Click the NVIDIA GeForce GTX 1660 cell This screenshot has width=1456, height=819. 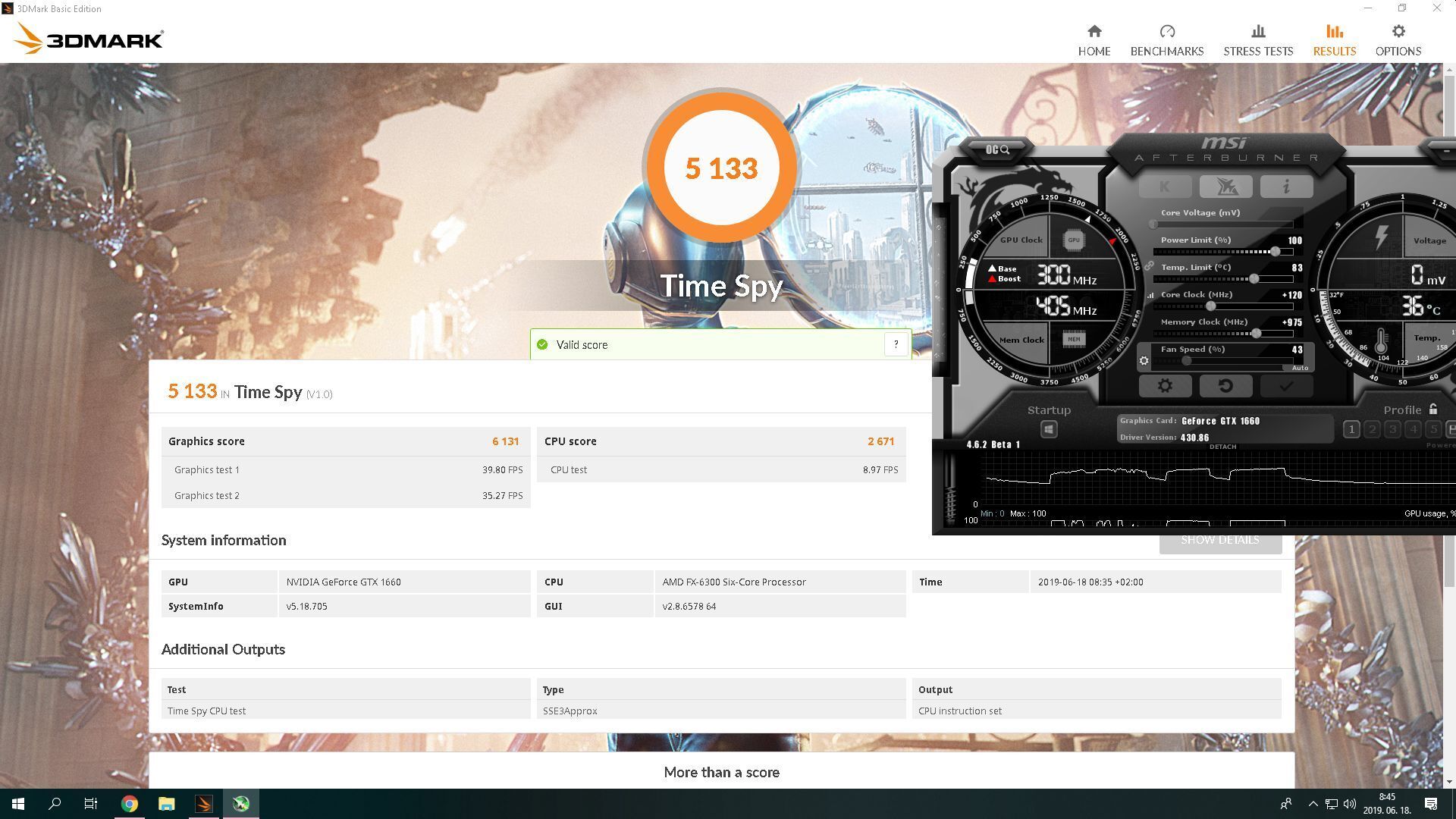pyautogui.click(x=404, y=582)
